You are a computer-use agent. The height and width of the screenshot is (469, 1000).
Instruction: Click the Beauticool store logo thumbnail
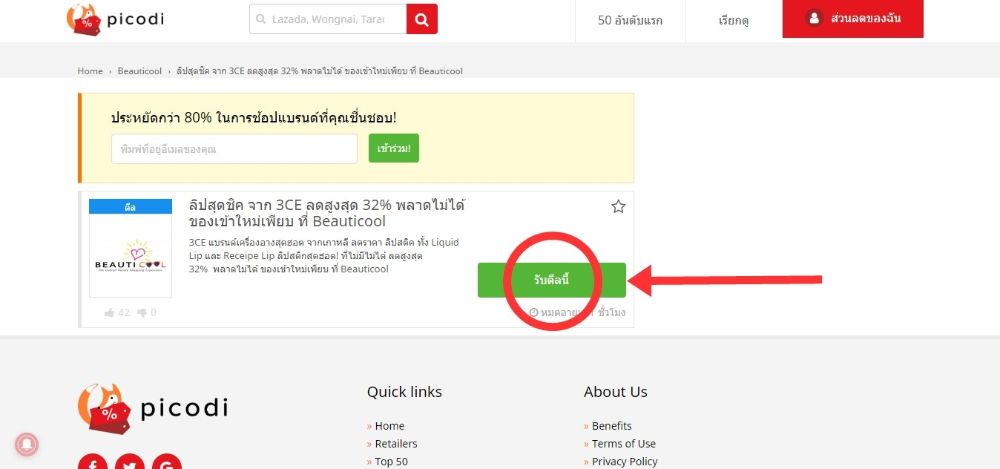pyautogui.click(x=130, y=256)
